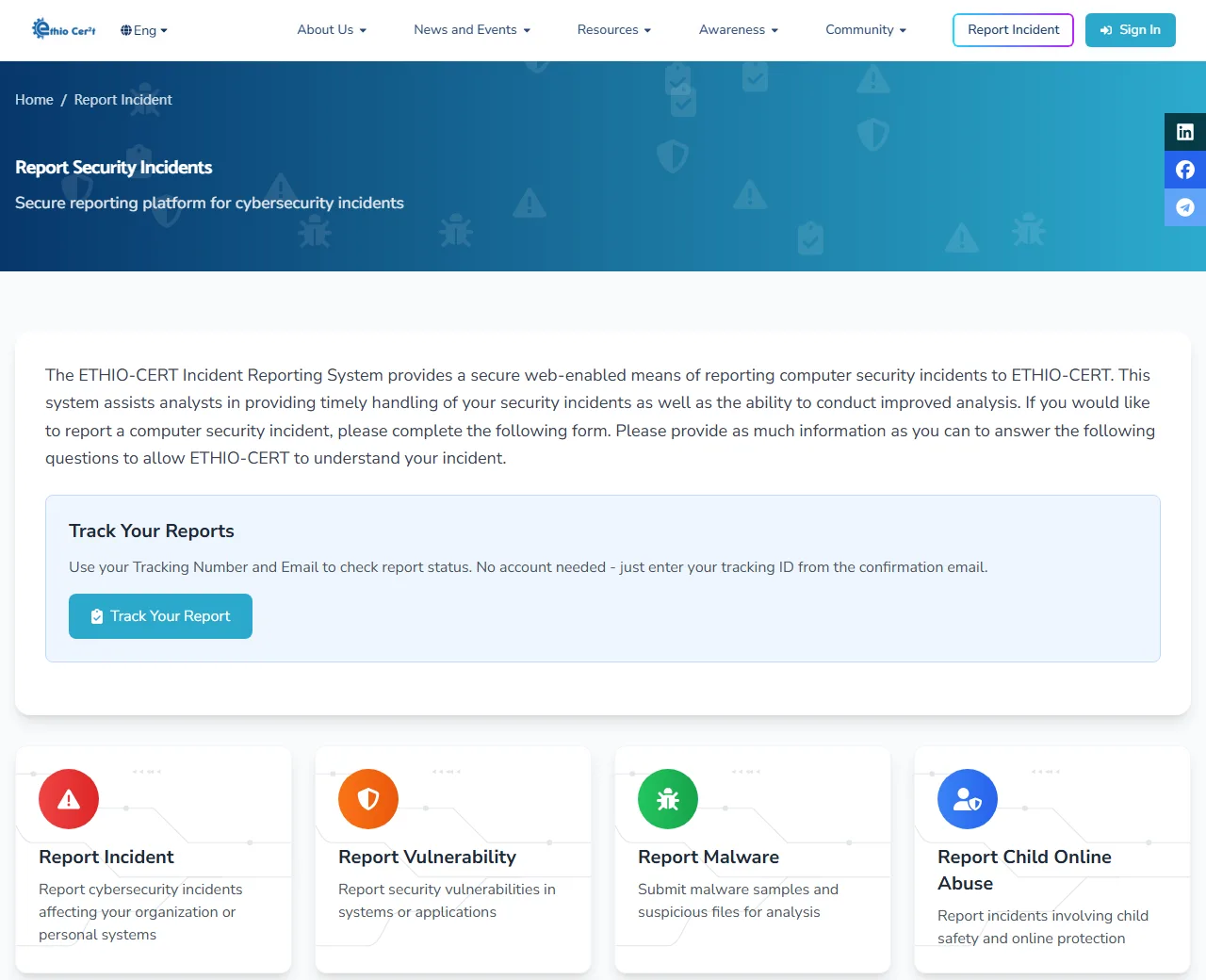Click the orange Report Vulnerability shield icon

(368, 799)
